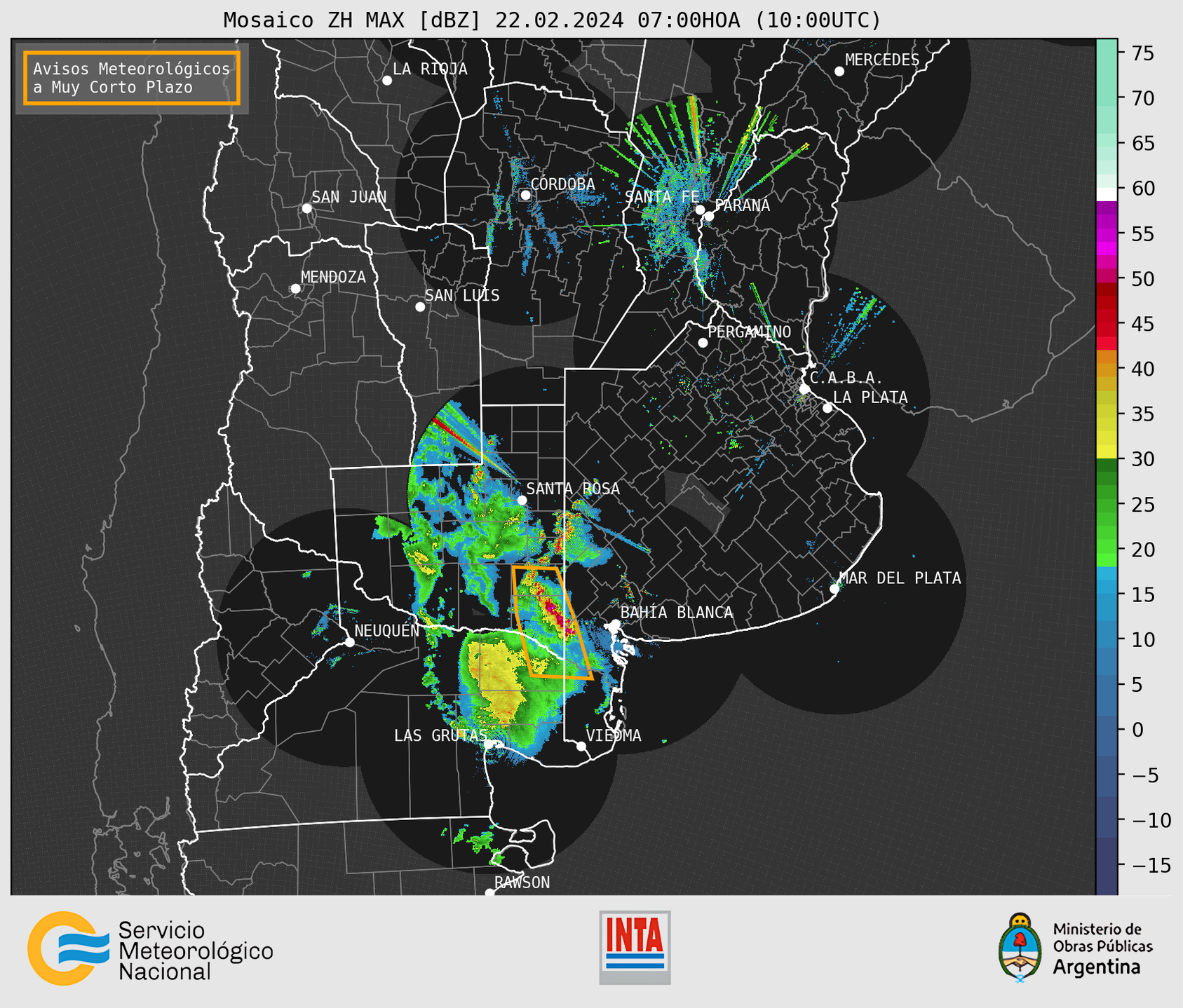Screen dimensions: 1183x1008
Task: Click the green 25 dBZ band on colorbar
Action: pyautogui.click(x=1107, y=504)
